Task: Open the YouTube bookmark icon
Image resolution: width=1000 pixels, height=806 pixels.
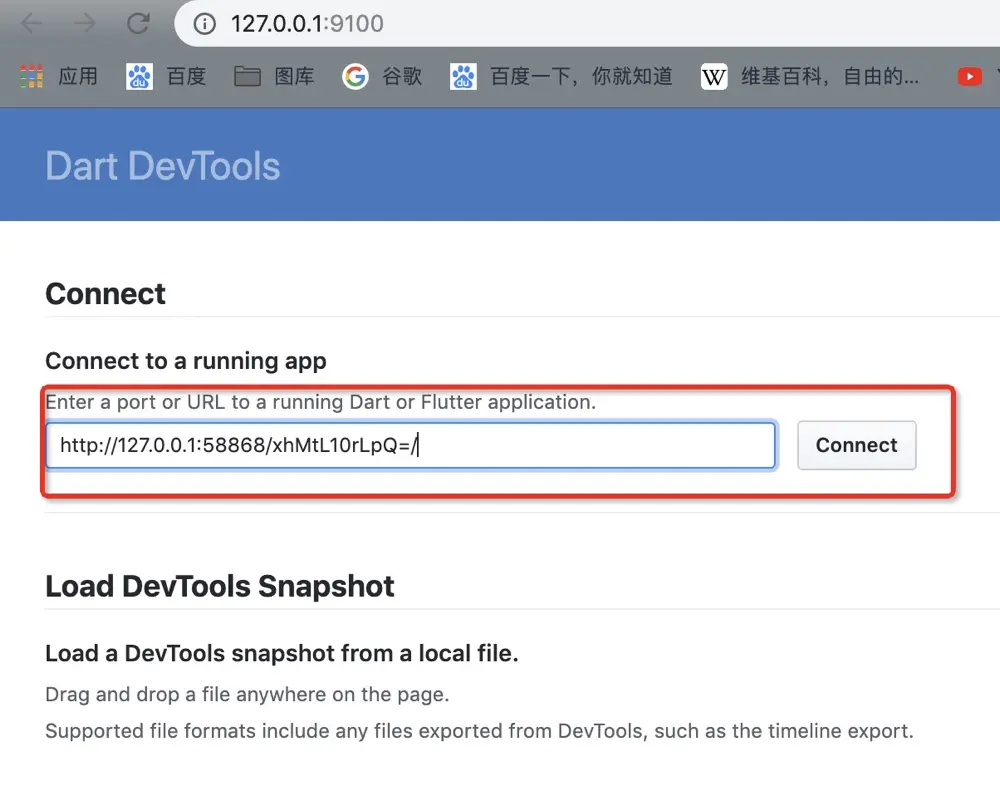Action: pyautogui.click(x=969, y=77)
